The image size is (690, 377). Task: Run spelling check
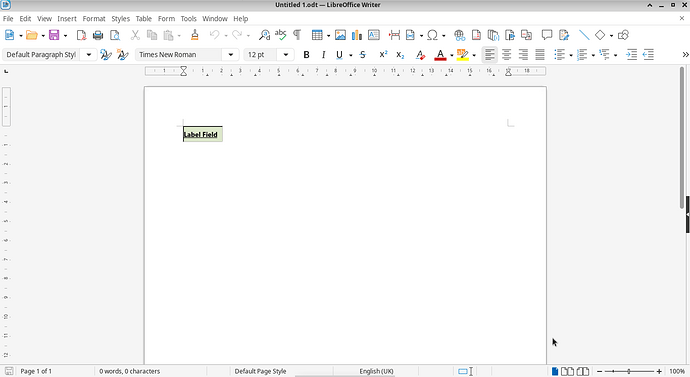[x=280, y=35]
